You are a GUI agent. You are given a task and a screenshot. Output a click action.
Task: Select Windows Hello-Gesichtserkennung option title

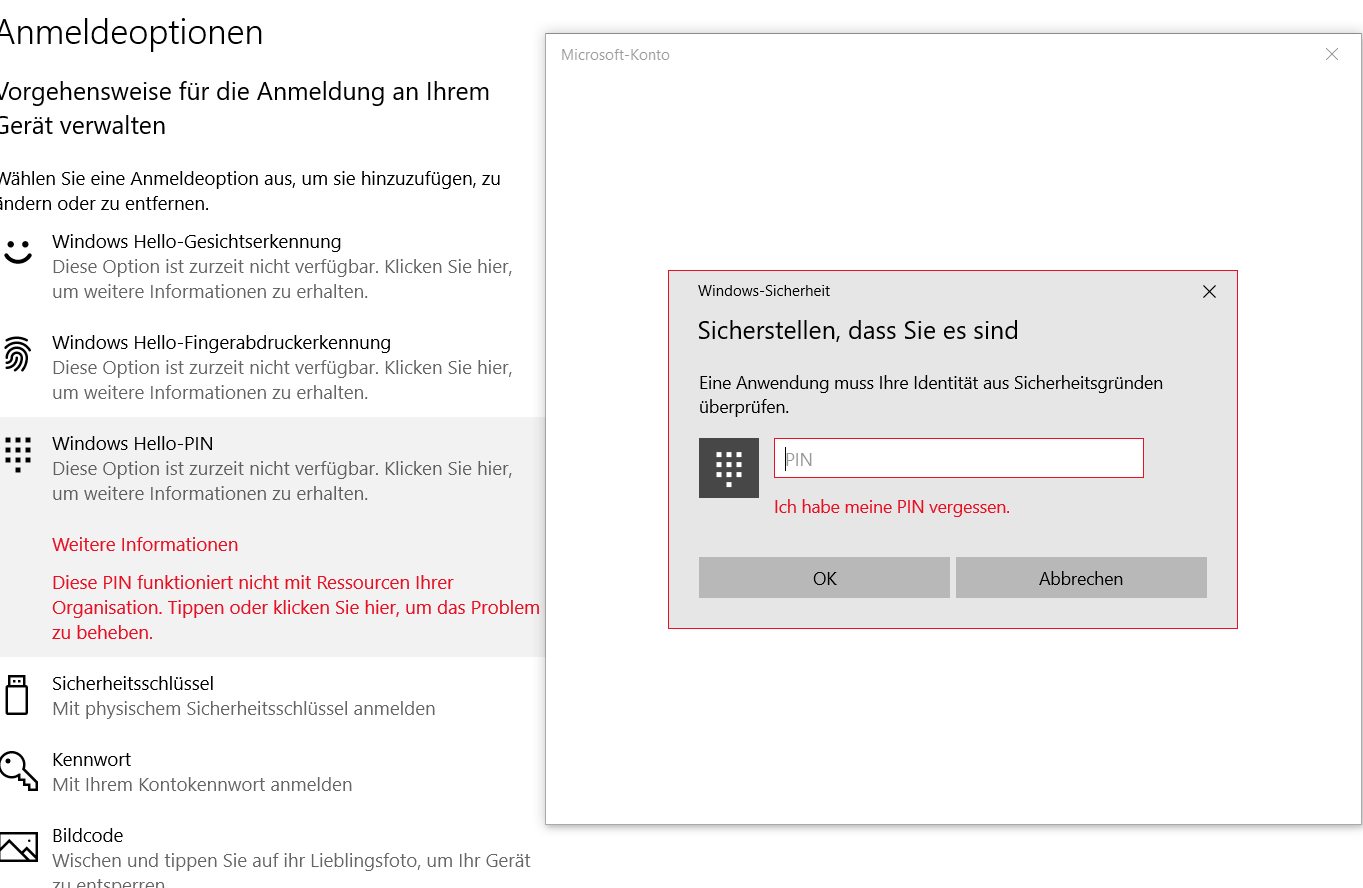coord(197,242)
